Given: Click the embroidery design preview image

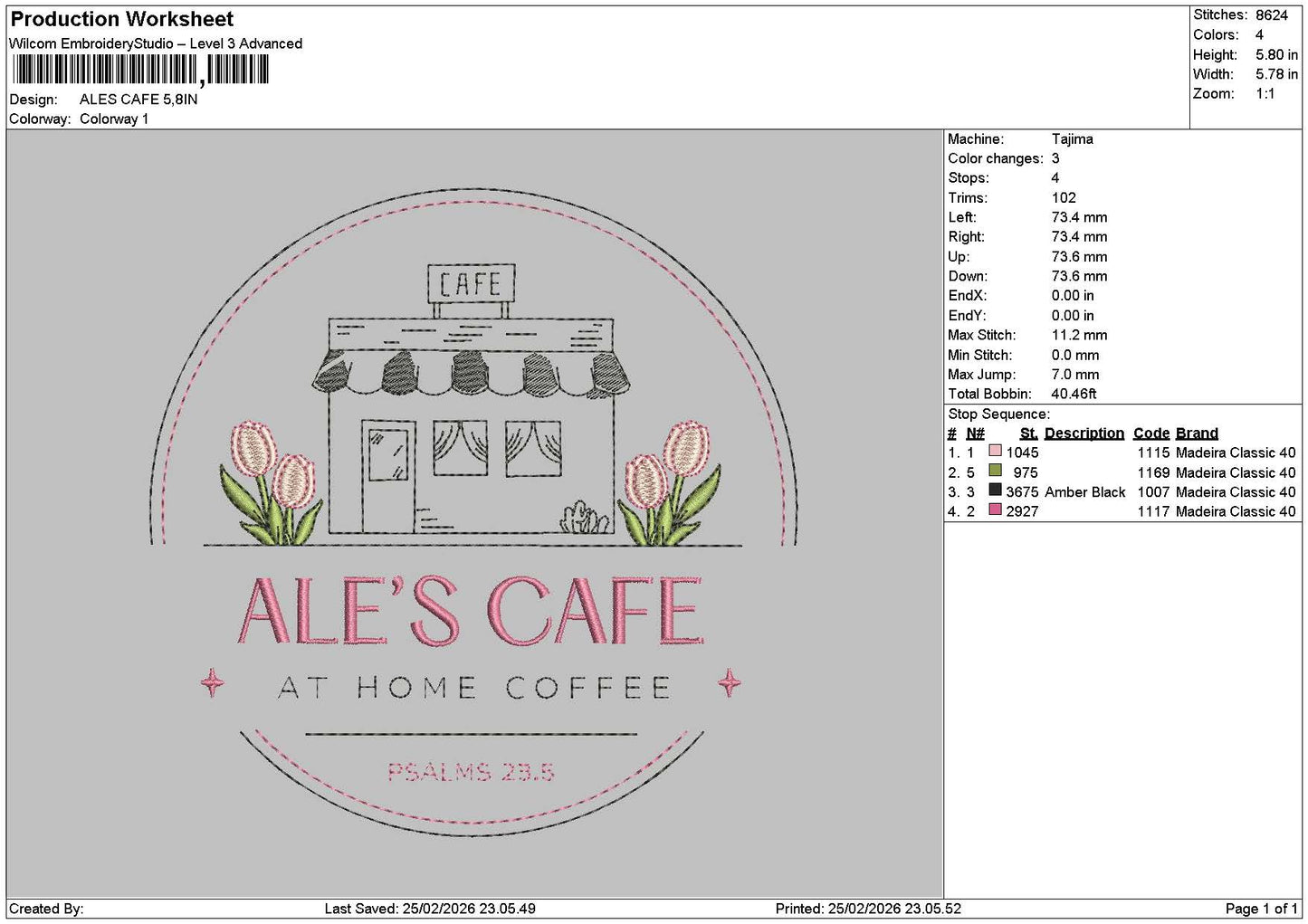Looking at the screenshot, I should [x=474, y=513].
